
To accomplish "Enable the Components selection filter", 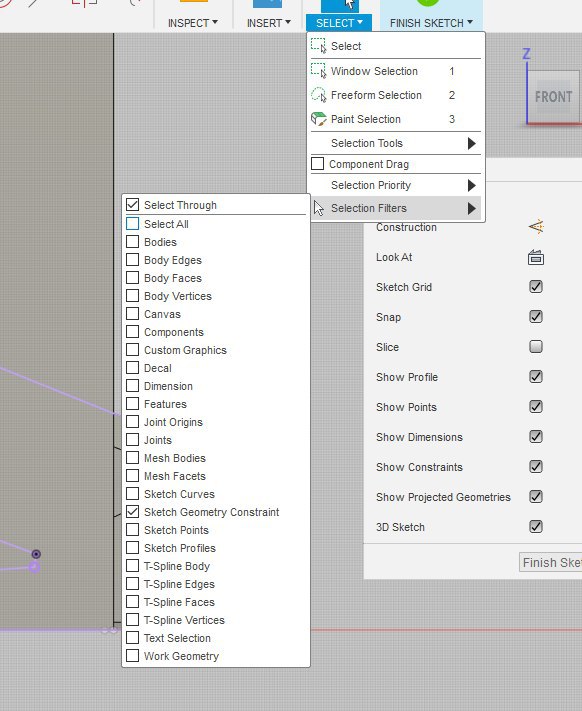I will (x=132, y=331).
